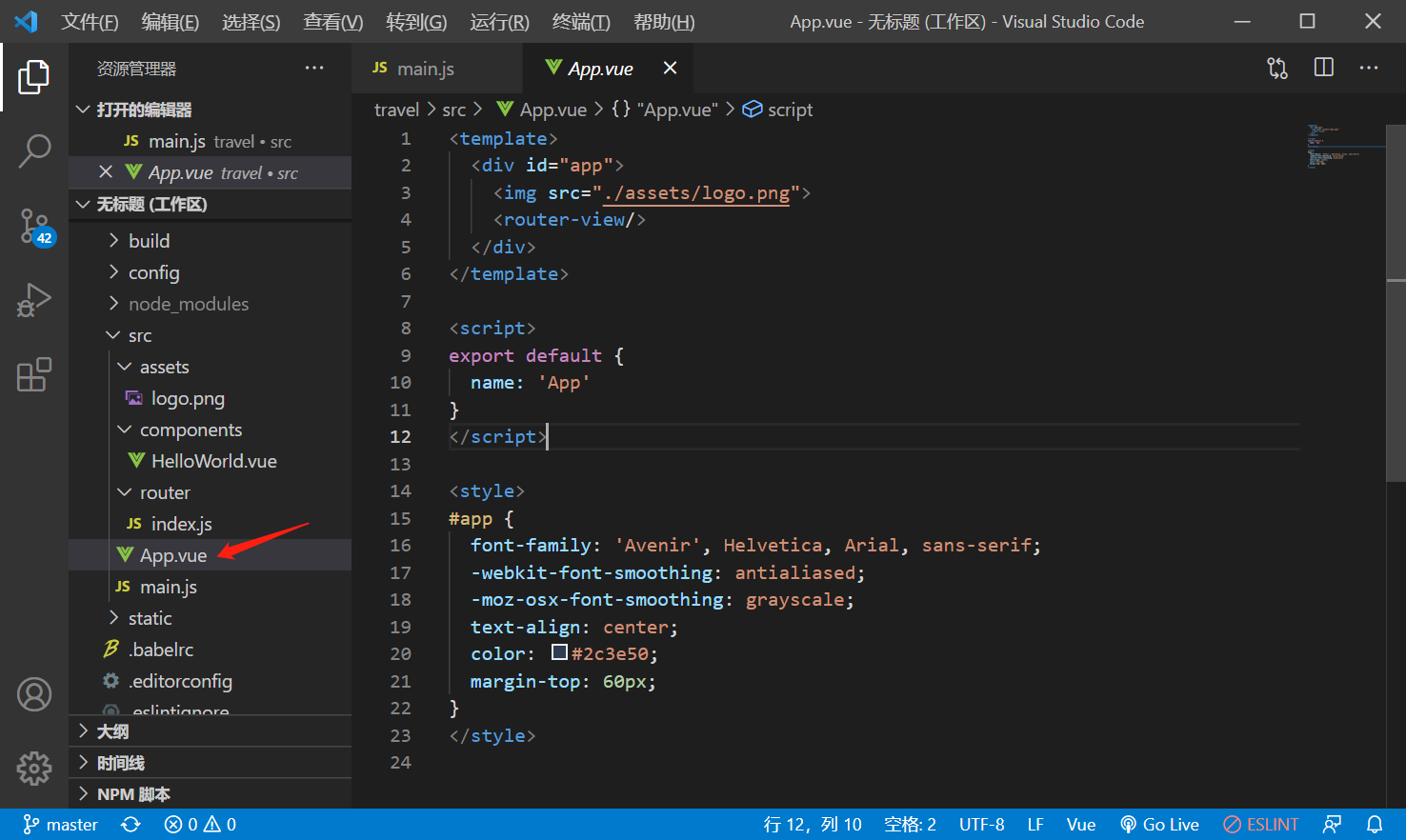Open notifications bell icon
Image resolution: width=1406 pixels, height=840 pixels.
1375,825
